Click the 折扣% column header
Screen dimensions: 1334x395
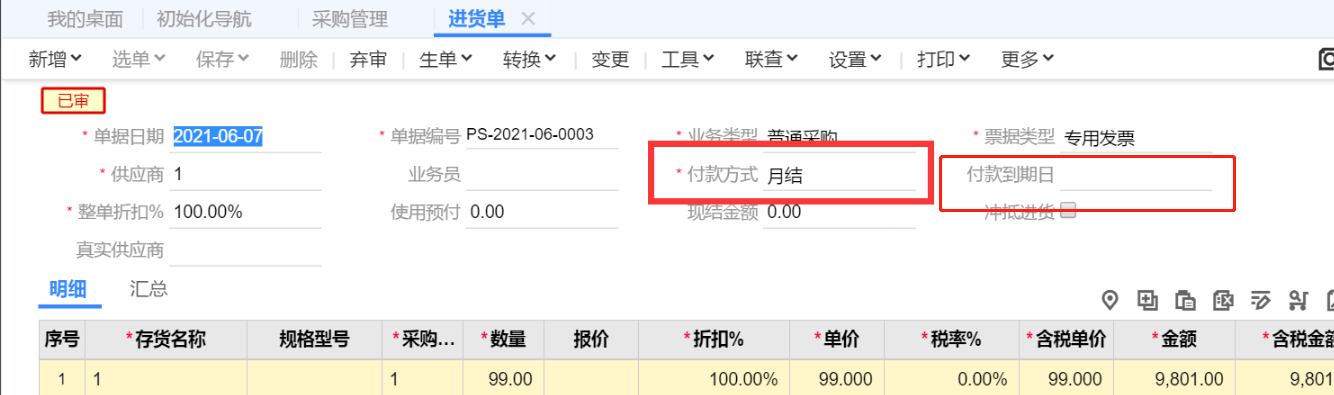click(x=713, y=340)
